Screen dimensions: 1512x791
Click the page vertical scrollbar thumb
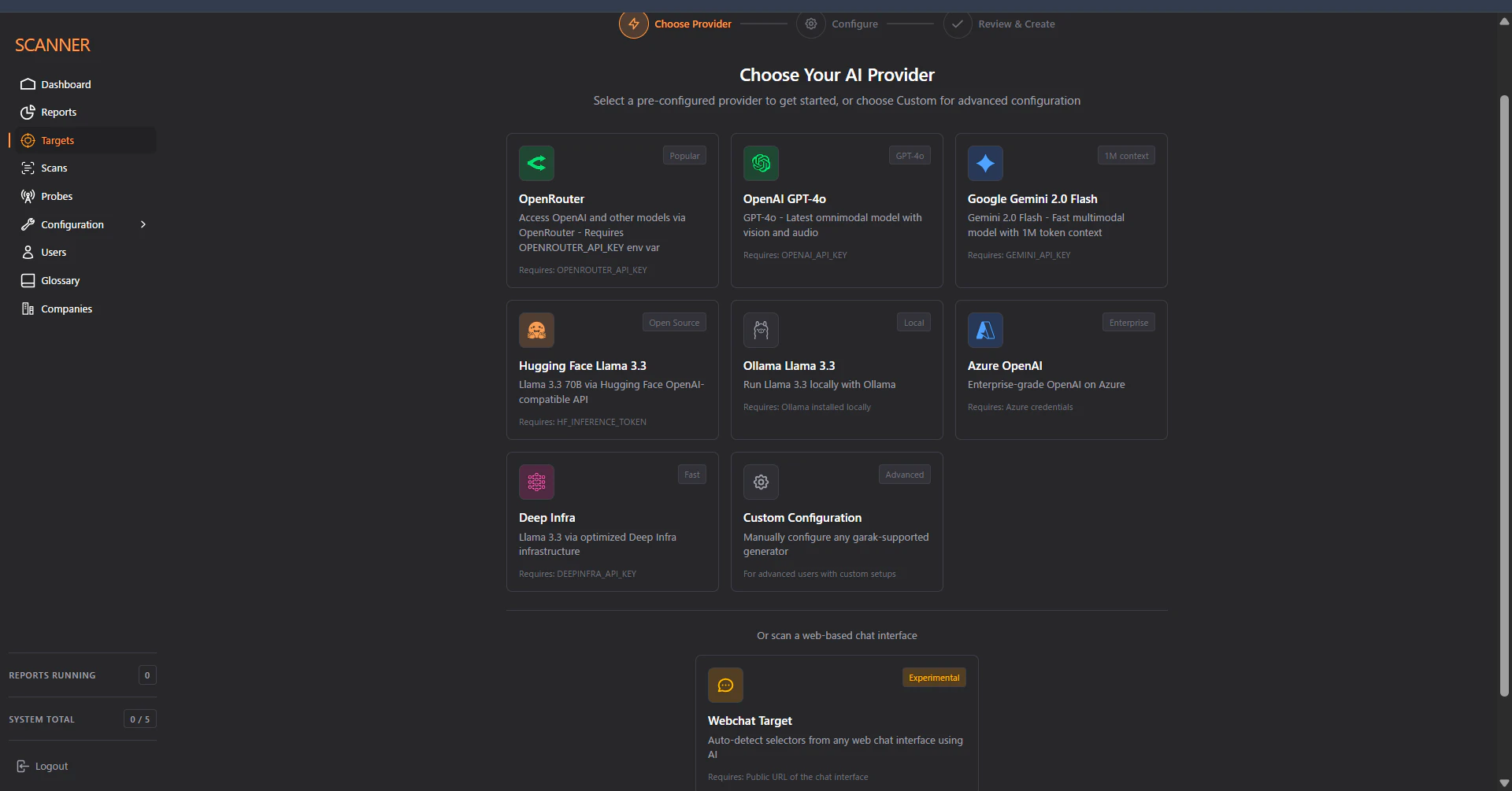(x=1504, y=396)
